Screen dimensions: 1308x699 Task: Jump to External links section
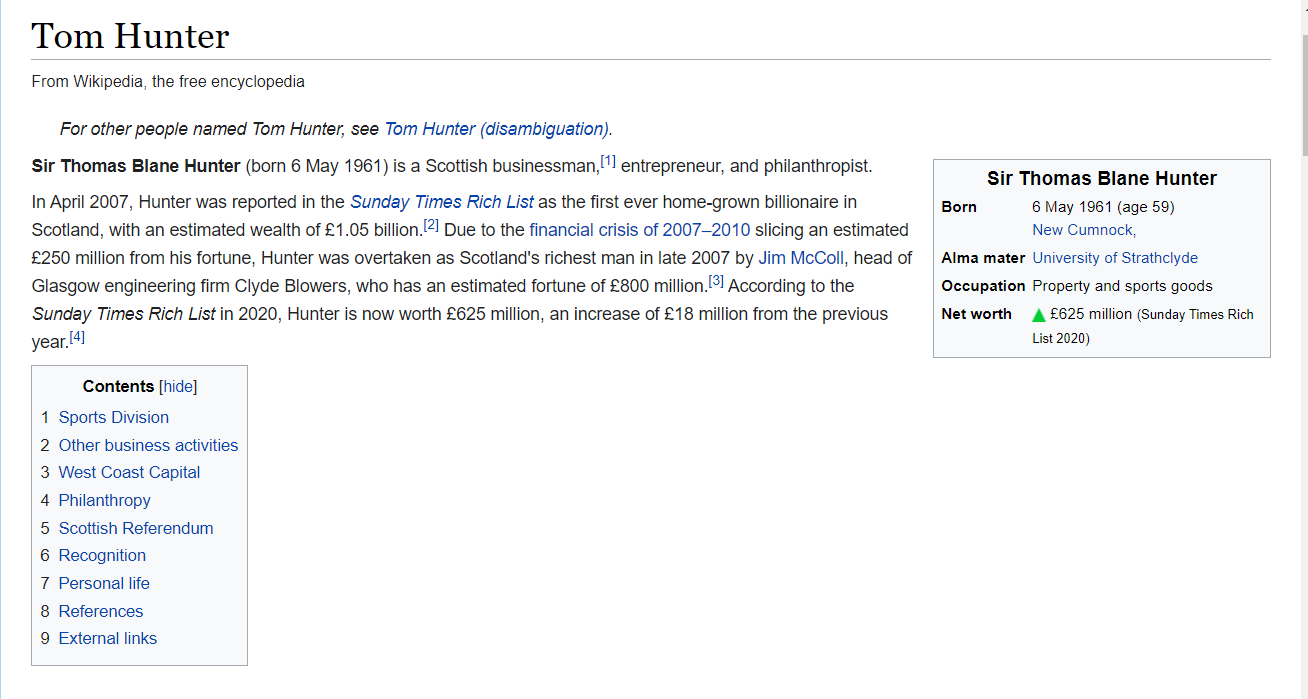[108, 639]
